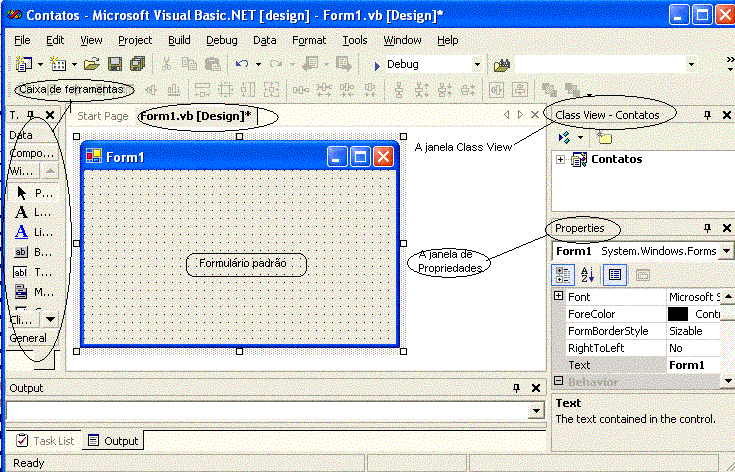This screenshot has width=735, height=472.
Task: Click the New Project toolbar icon
Action: pos(23,64)
